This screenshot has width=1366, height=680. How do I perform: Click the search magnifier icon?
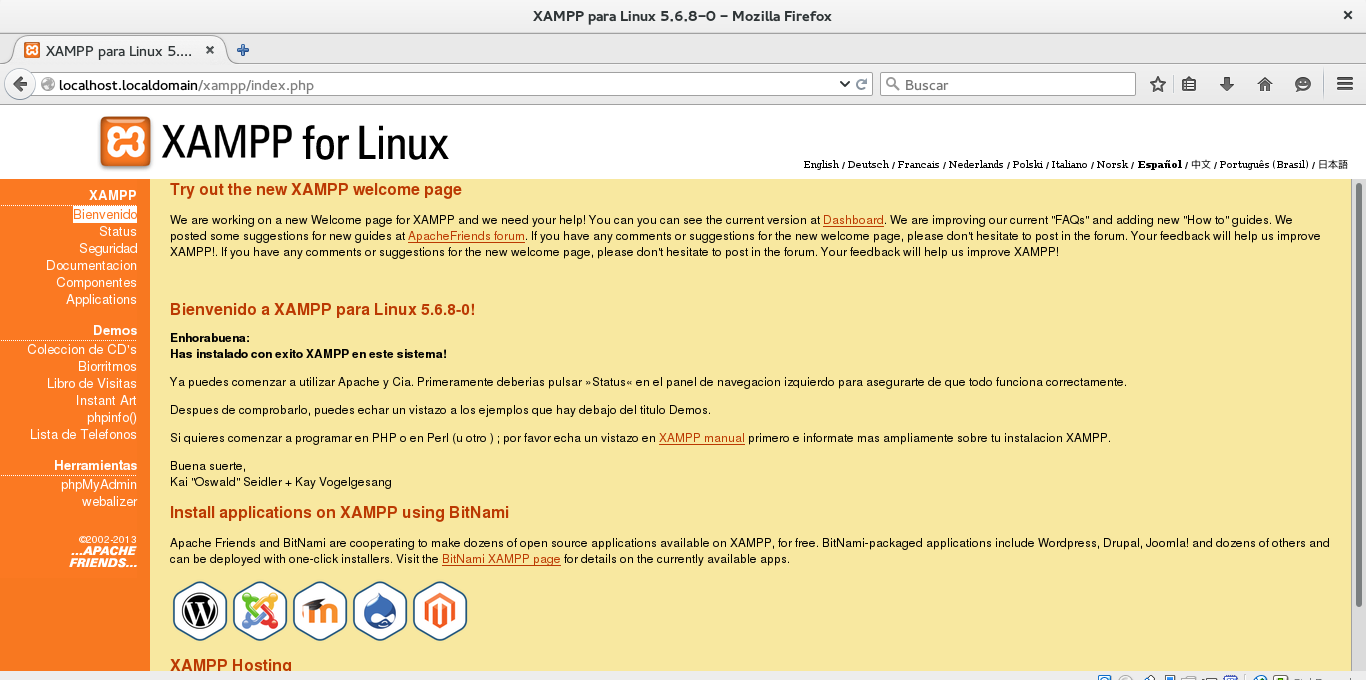click(x=893, y=85)
